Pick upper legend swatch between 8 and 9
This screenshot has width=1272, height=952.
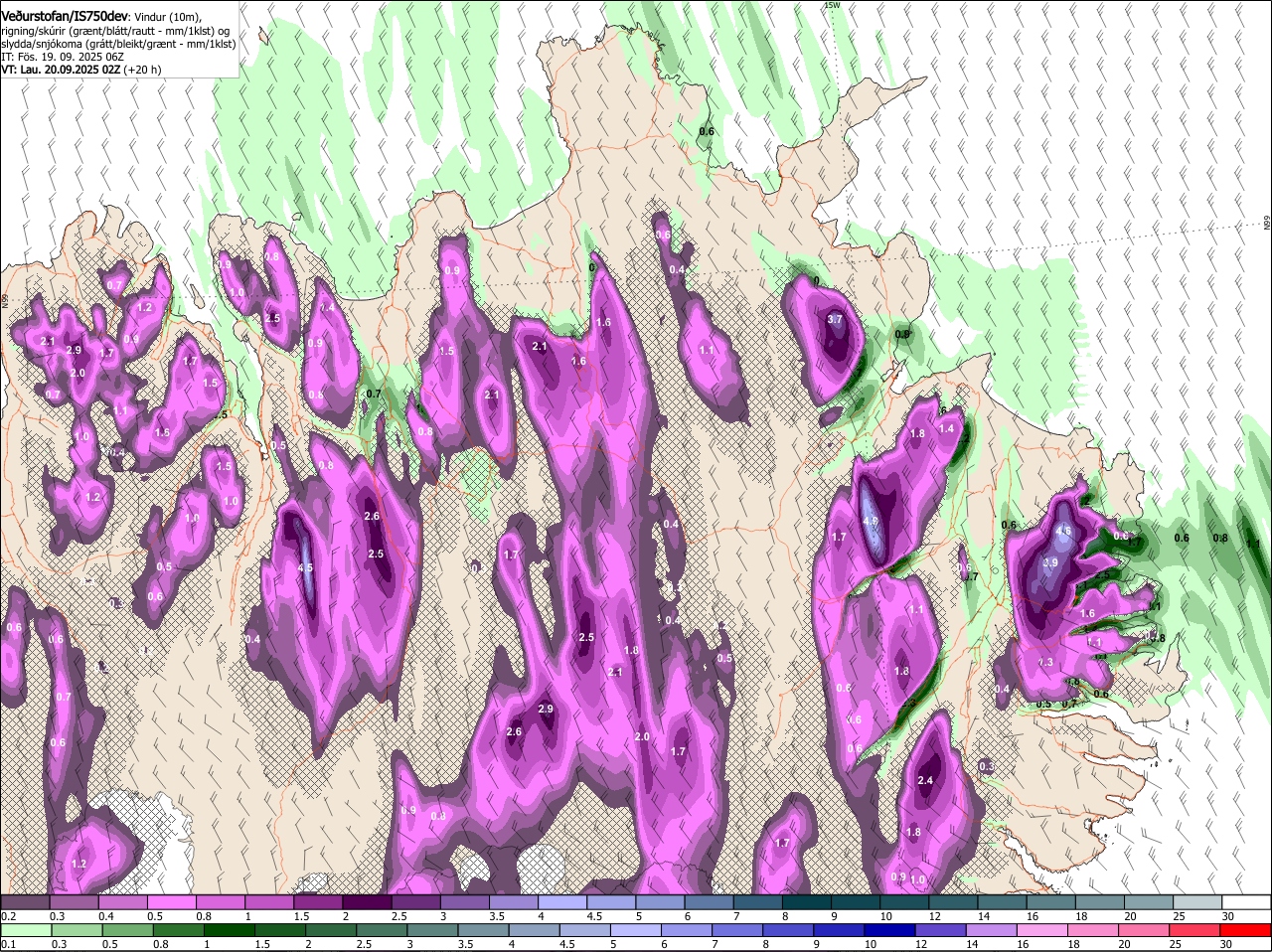(x=806, y=902)
